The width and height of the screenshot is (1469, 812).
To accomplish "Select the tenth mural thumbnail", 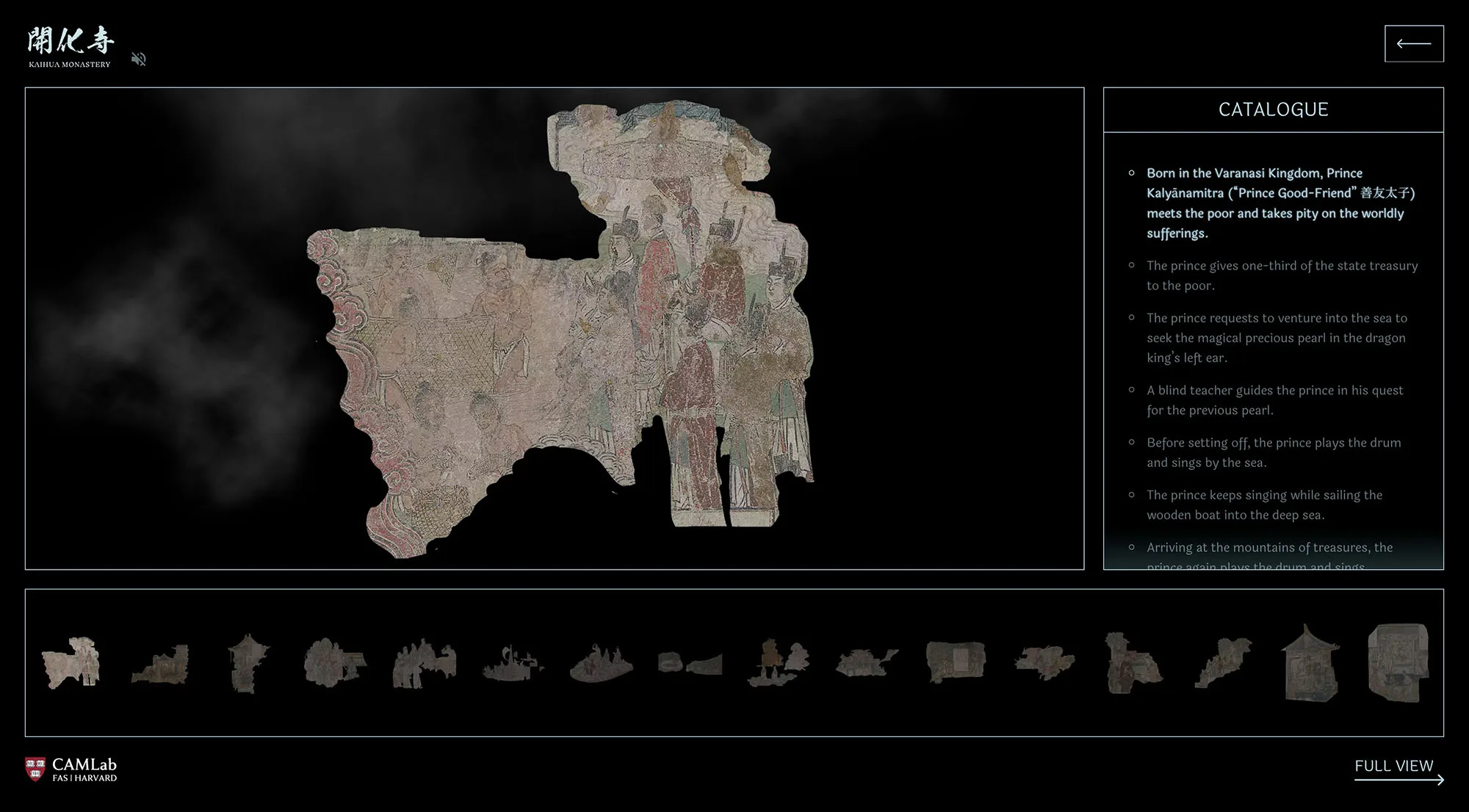I will point(867,663).
